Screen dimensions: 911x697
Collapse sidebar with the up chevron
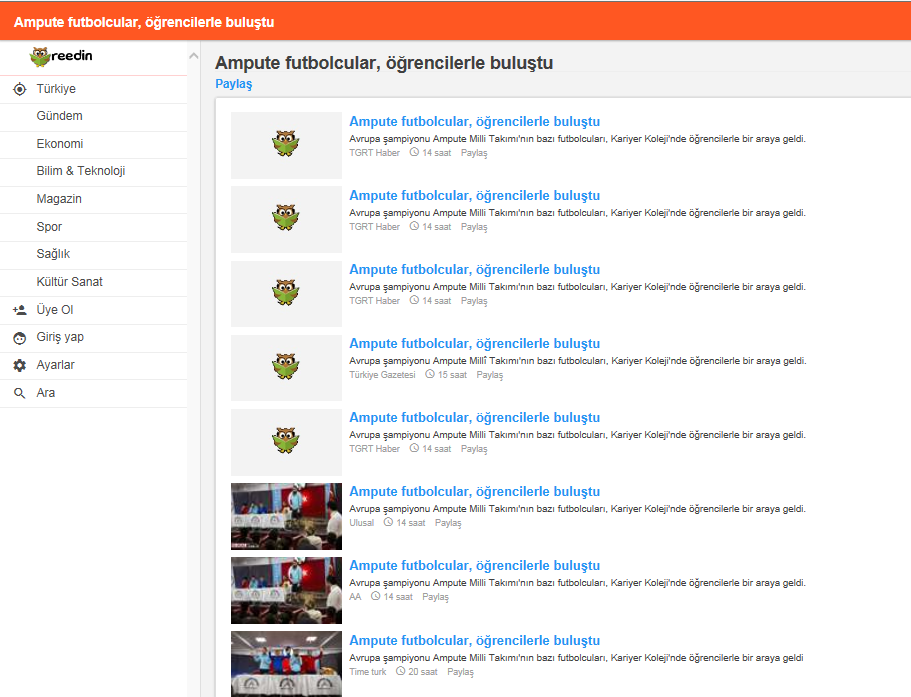[x=193, y=56]
